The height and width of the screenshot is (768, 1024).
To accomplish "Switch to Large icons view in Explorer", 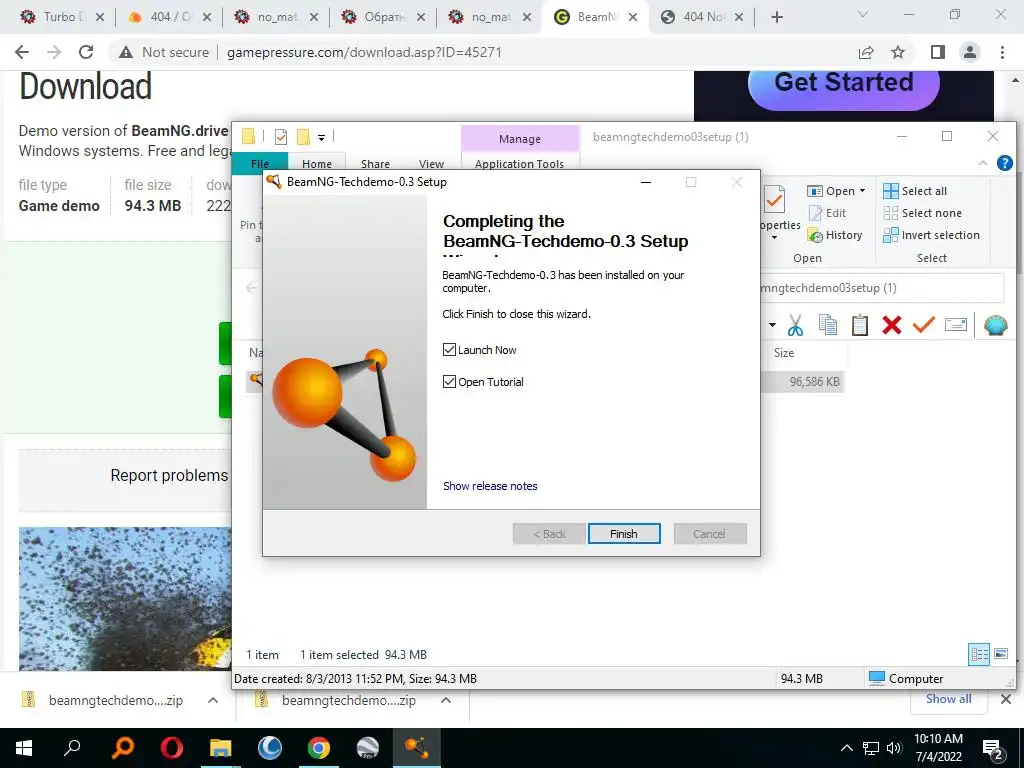I will [1001, 654].
